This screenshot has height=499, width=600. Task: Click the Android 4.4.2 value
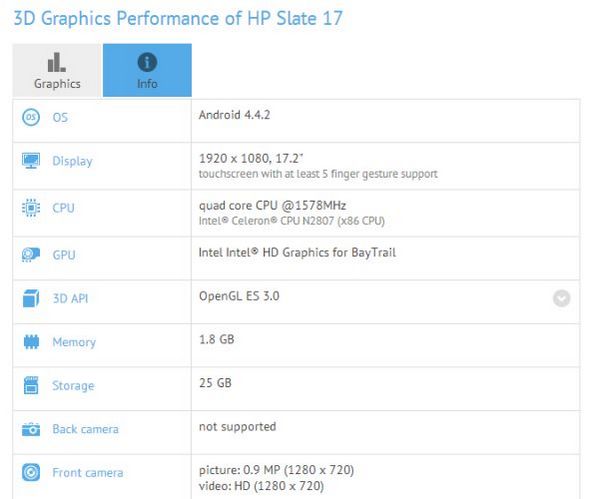tap(236, 116)
